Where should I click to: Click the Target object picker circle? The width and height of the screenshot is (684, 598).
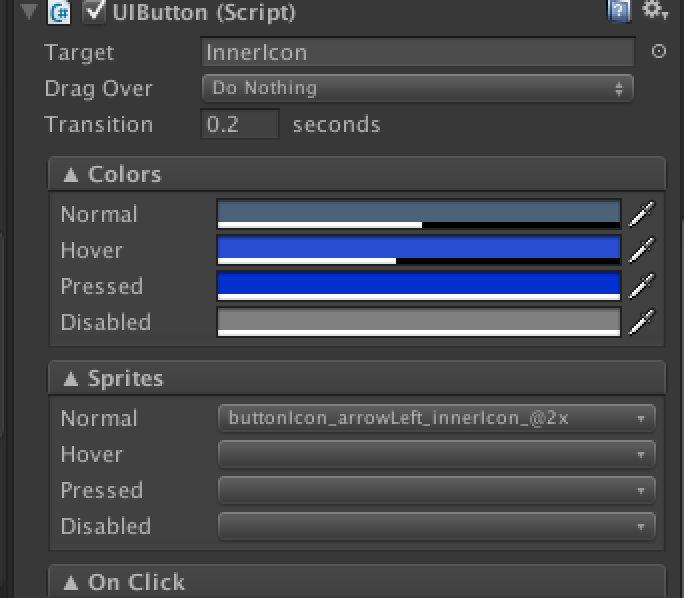coord(659,52)
